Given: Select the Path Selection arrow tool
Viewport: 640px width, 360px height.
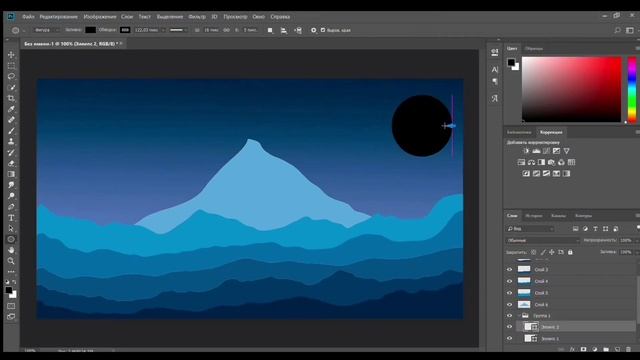Looking at the screenshot, I should tap(11, 229).
